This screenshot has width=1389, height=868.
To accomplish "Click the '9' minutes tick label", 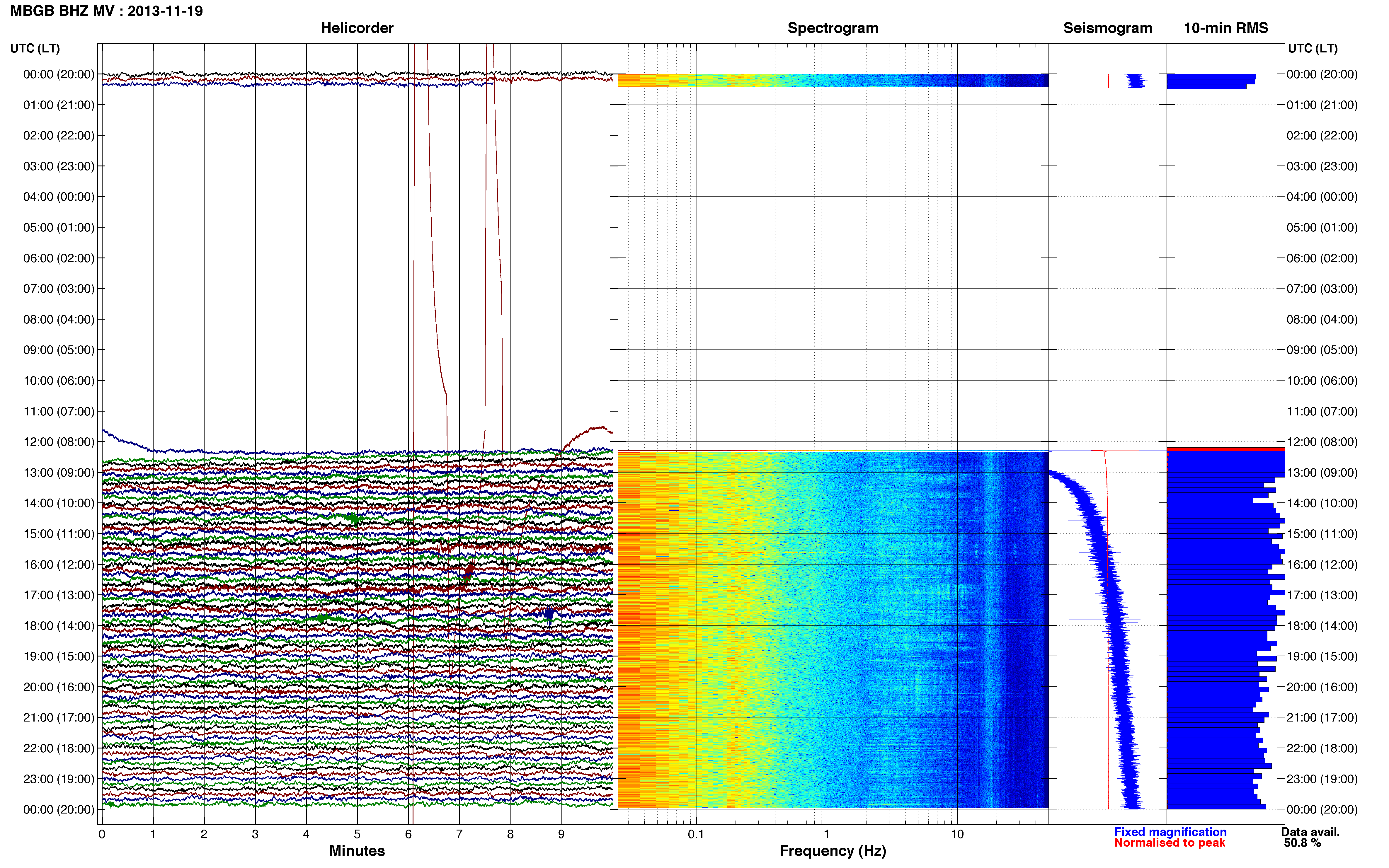I will pyautogui.click(x=561, y=834).
